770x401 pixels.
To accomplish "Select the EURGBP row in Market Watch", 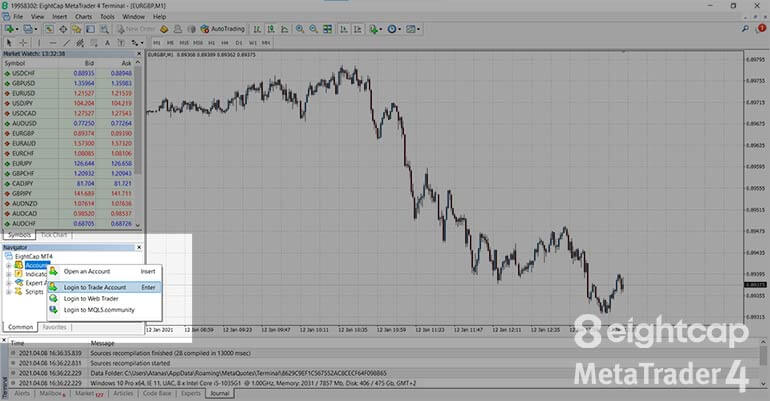I will [68, 134].
